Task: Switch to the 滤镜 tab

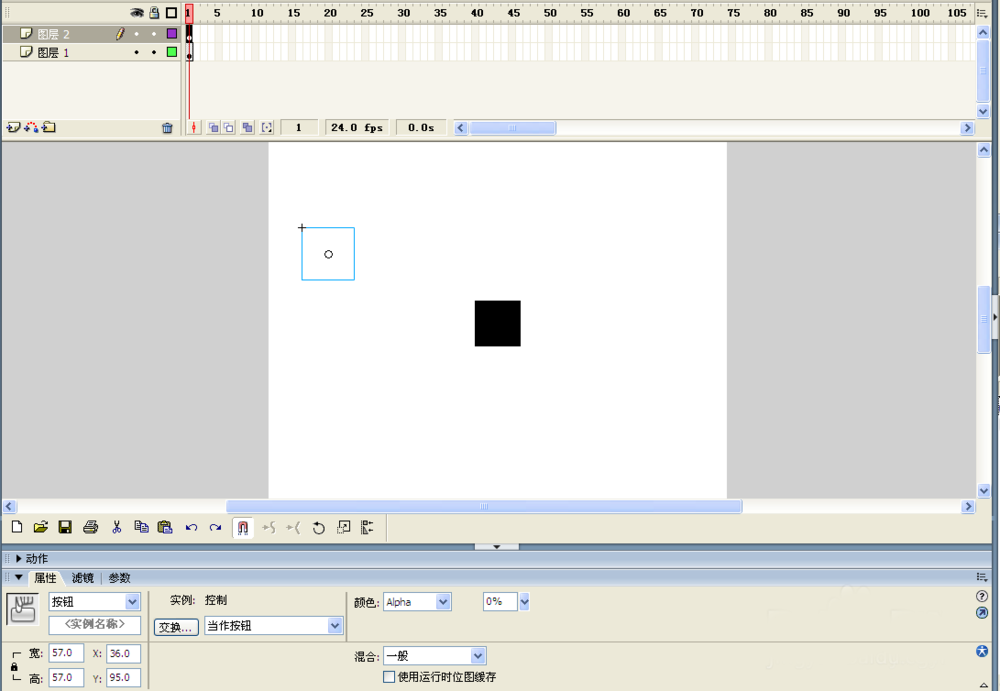Action: pos(82,578)
